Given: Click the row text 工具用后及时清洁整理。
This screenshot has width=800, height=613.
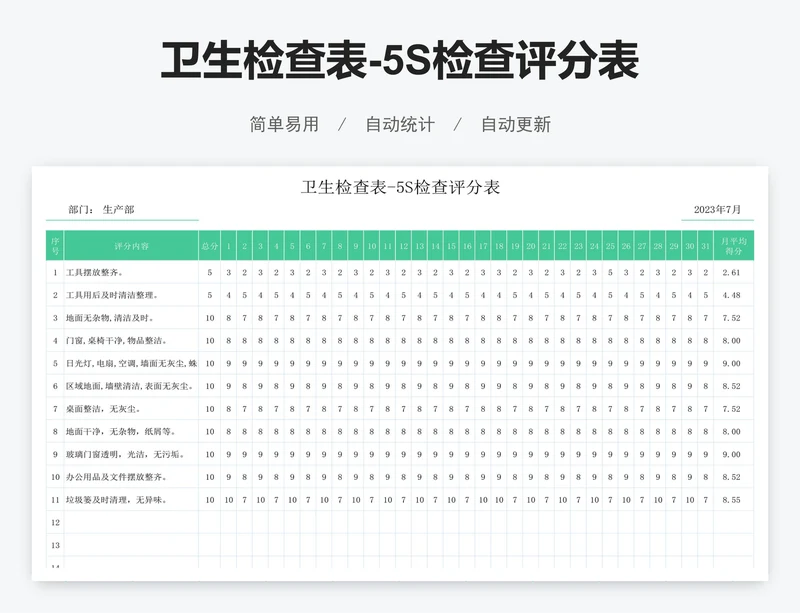Looking at the screenshot, I should pos(112,295).
